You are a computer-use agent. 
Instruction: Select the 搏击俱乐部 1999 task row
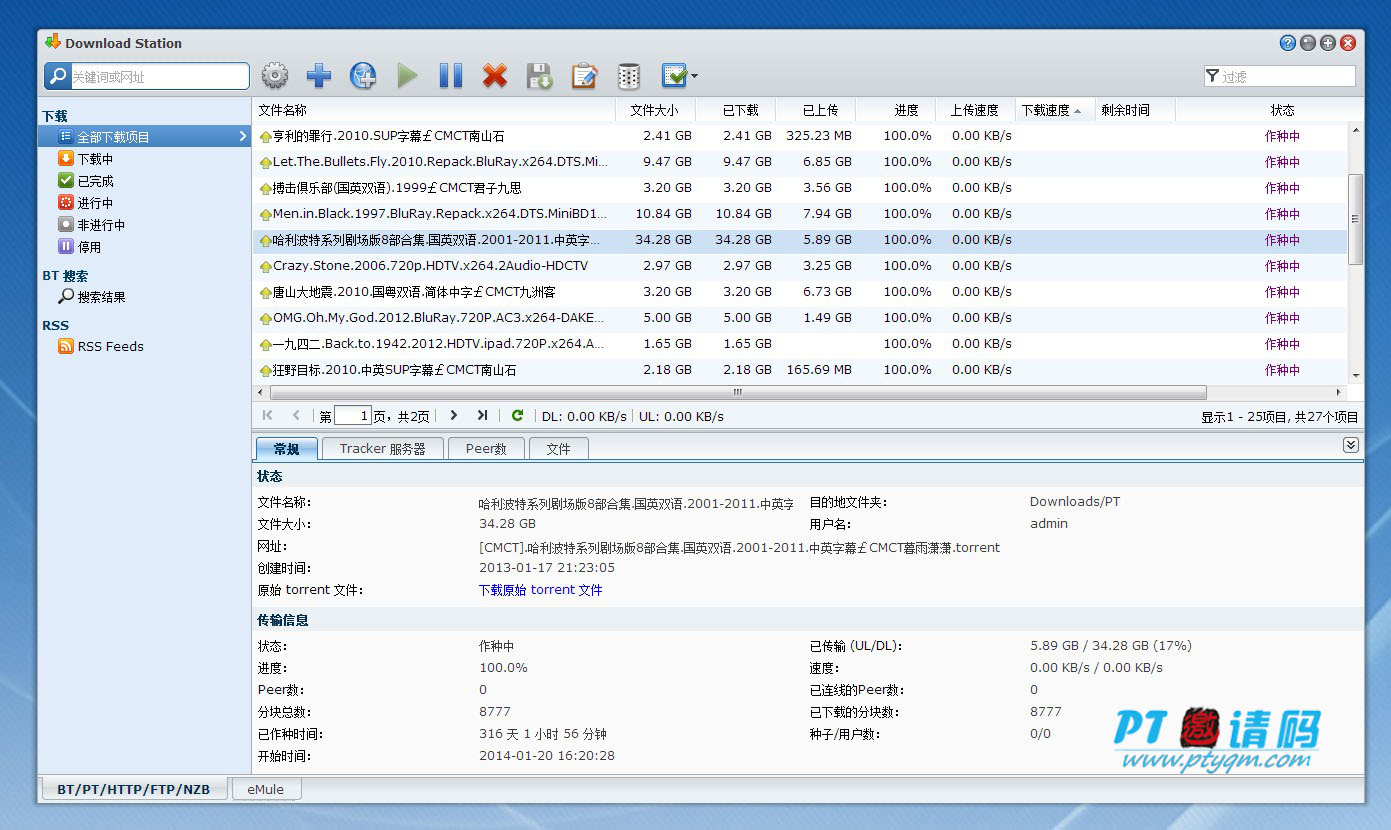click(800, 188)
